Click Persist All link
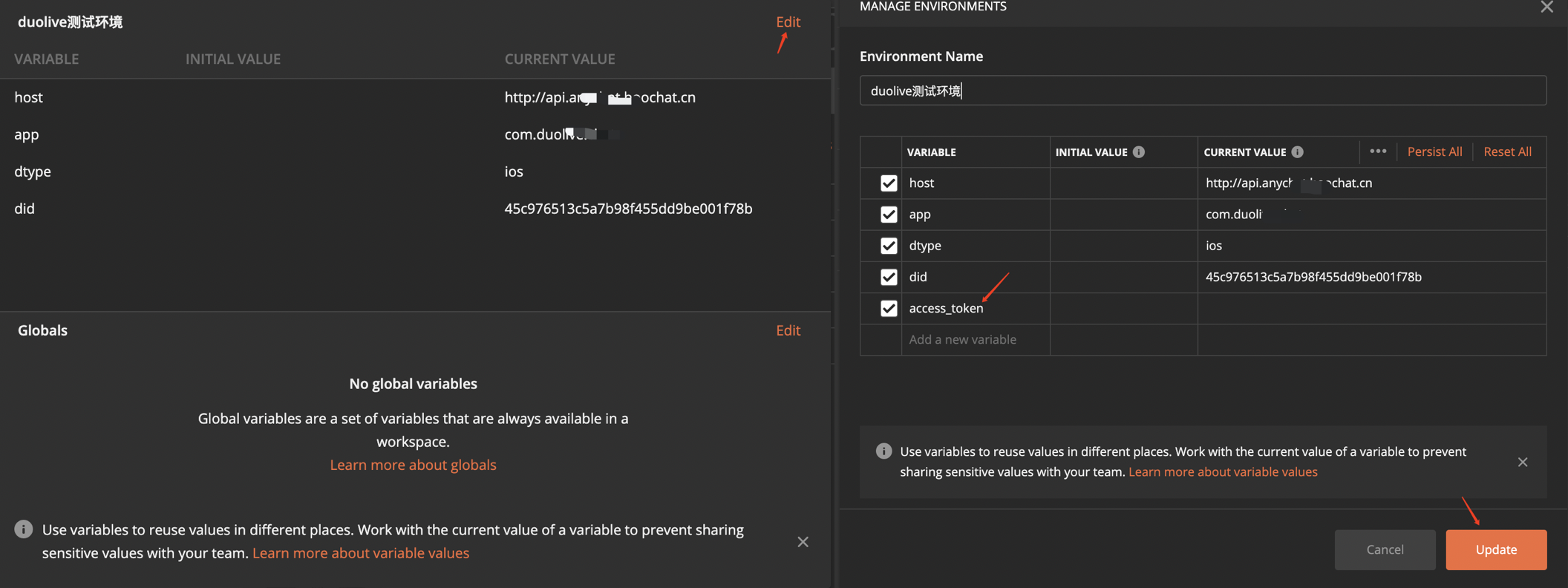Image resolution: width=1568 pixels, height=588 pixels. click(x=1434, y=151)
